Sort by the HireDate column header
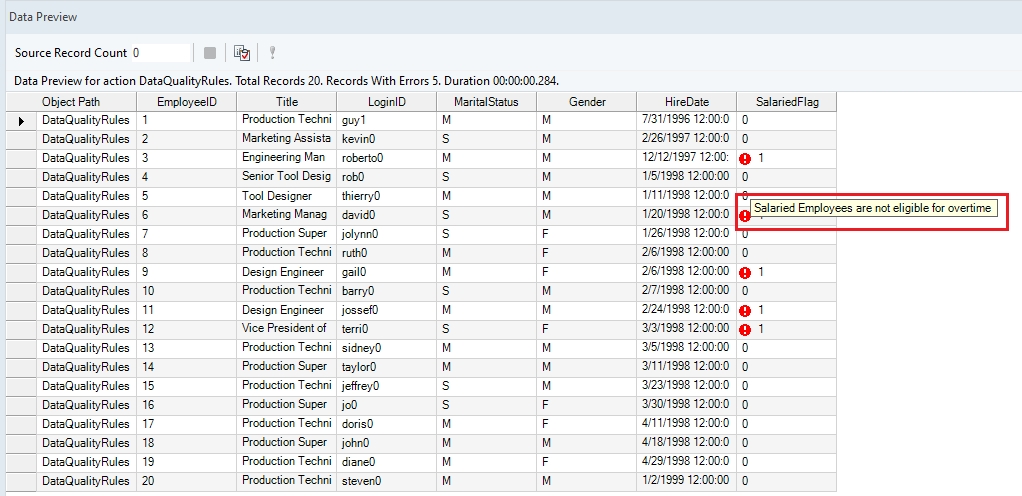This screenshot has height=496, width=1022. point(686,102)
